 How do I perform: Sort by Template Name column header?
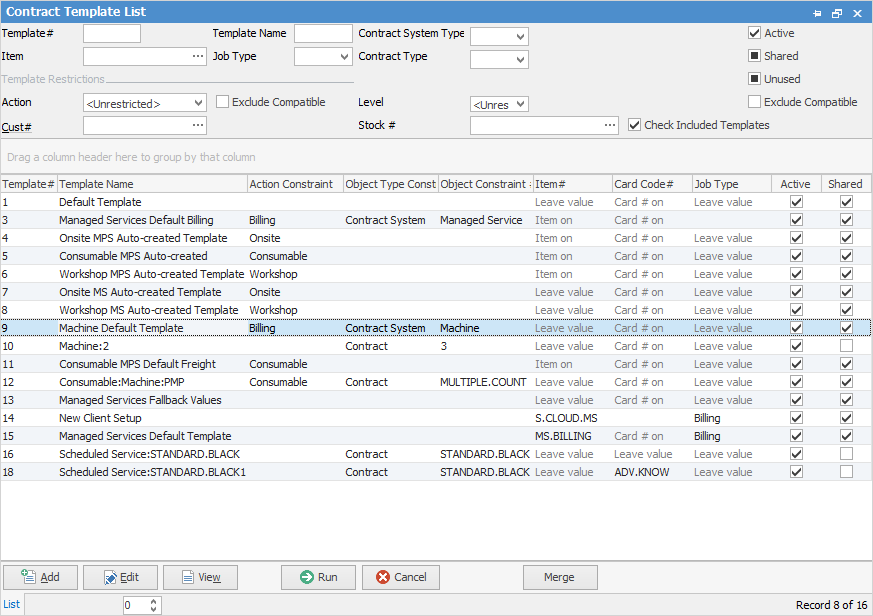(152, 184)
